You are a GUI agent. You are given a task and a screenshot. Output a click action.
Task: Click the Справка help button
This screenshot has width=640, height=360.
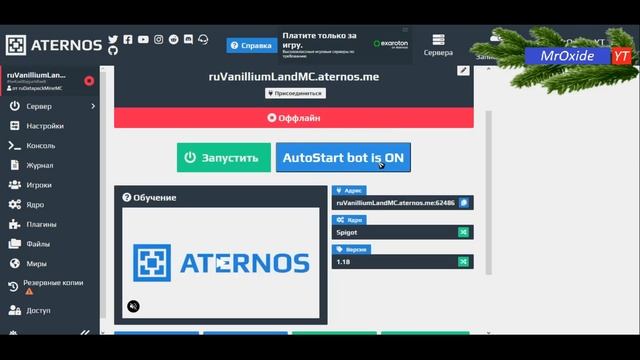tap(251, 45)
